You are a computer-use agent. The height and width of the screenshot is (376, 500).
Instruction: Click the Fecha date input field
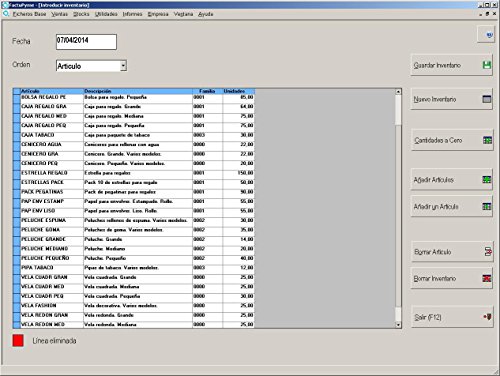click(86, 42)
